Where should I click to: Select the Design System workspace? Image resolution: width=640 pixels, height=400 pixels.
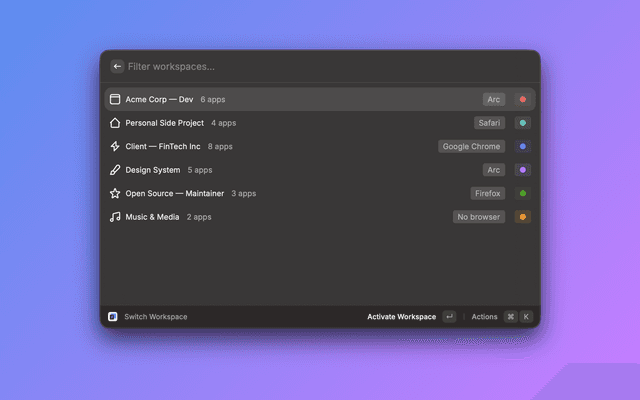point(320,170)
